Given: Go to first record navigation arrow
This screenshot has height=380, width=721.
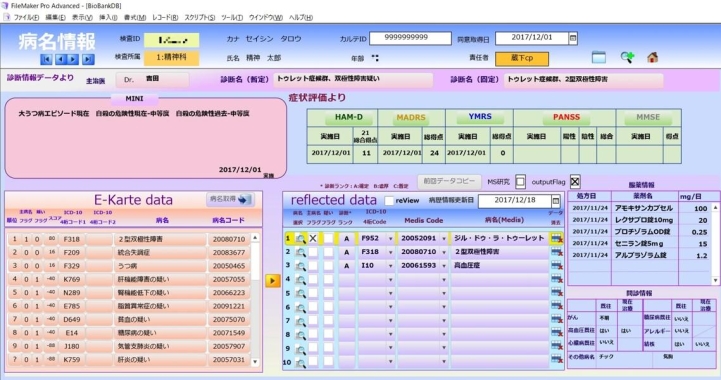Looking at the screenshot, I should coord(46,59).
